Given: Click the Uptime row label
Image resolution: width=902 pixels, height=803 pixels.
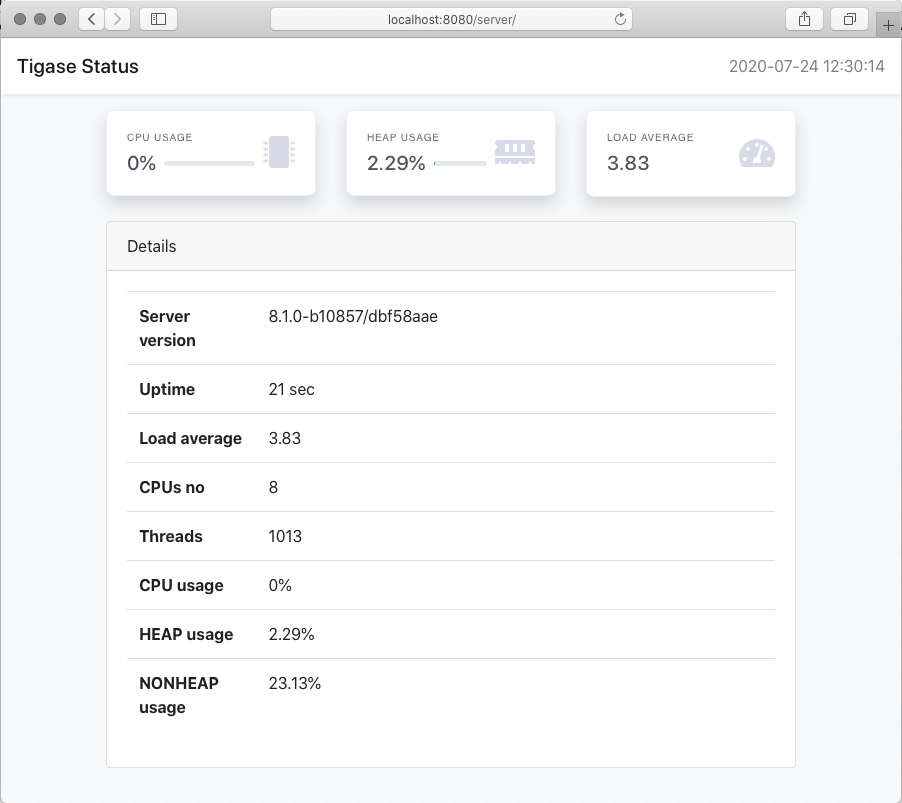Looking at the screenshot, I should click(167, 389).
